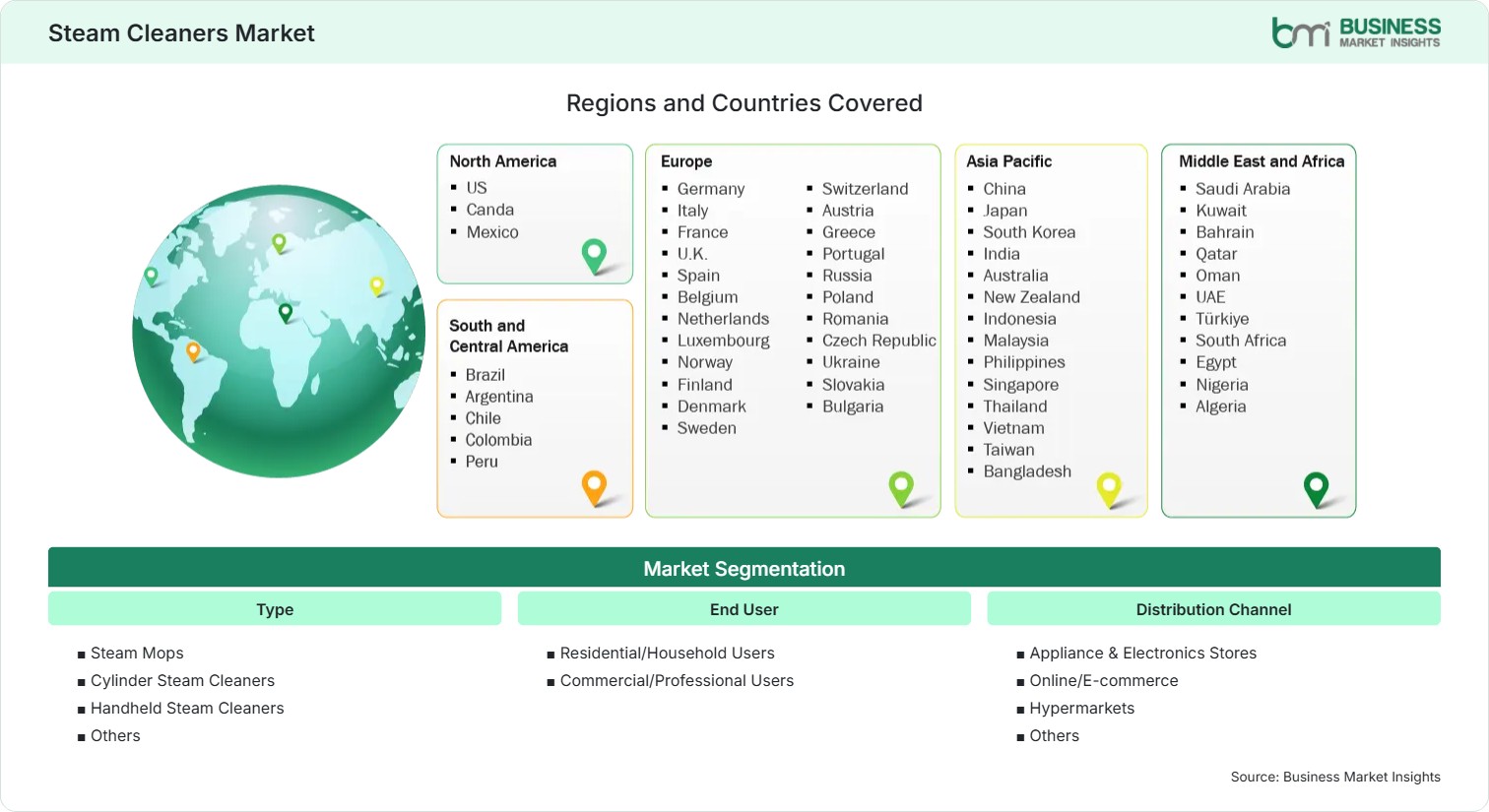Click UAE in the list

pos(1210,297)
